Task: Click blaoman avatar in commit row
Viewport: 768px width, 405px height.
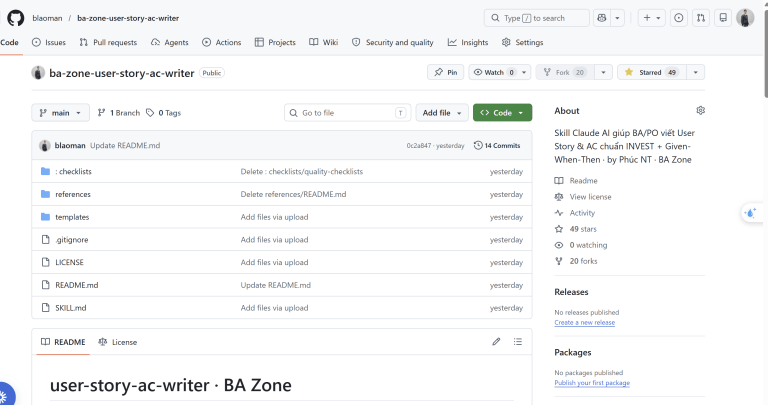Action: tap(45, 145)
